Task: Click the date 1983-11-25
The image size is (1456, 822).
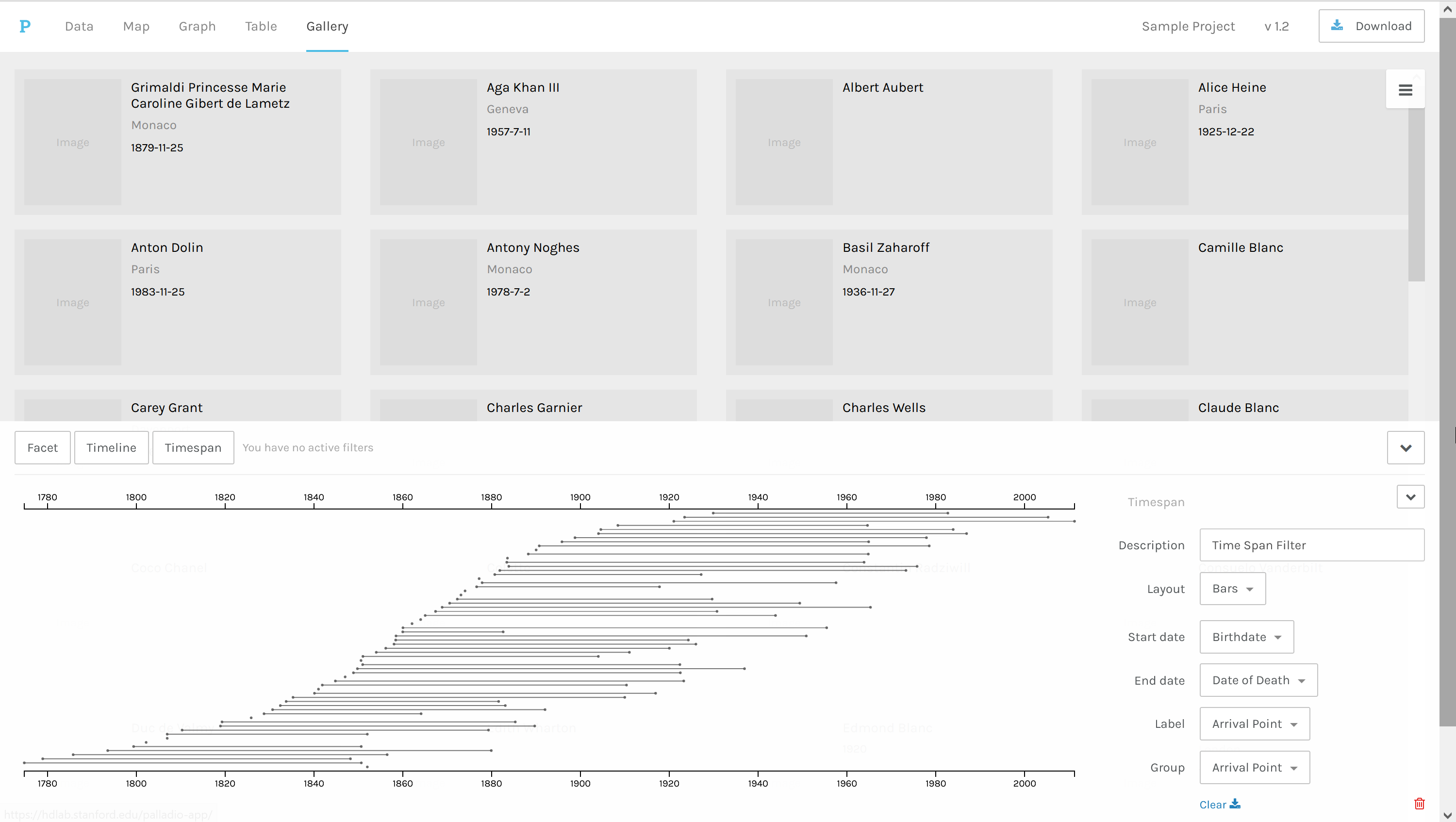Action: pos(158,292)
